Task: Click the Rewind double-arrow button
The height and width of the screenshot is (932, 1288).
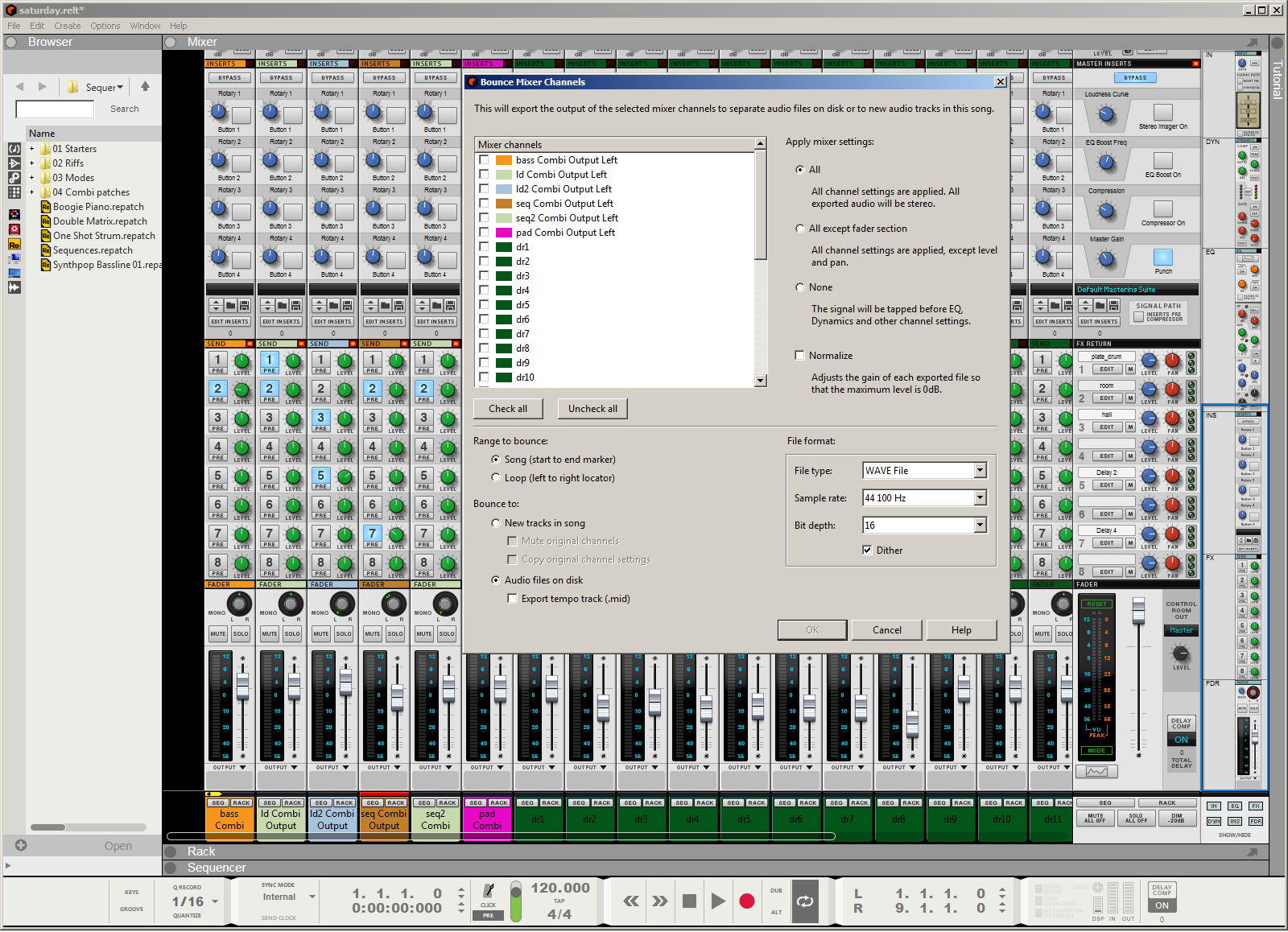Action: coord(631,901)
